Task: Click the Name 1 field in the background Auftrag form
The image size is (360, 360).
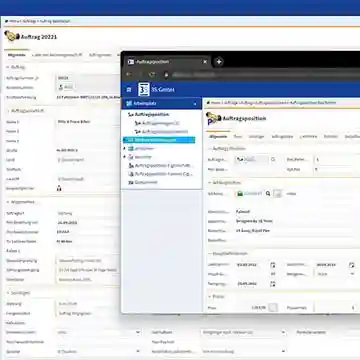Action: (87, 122)
